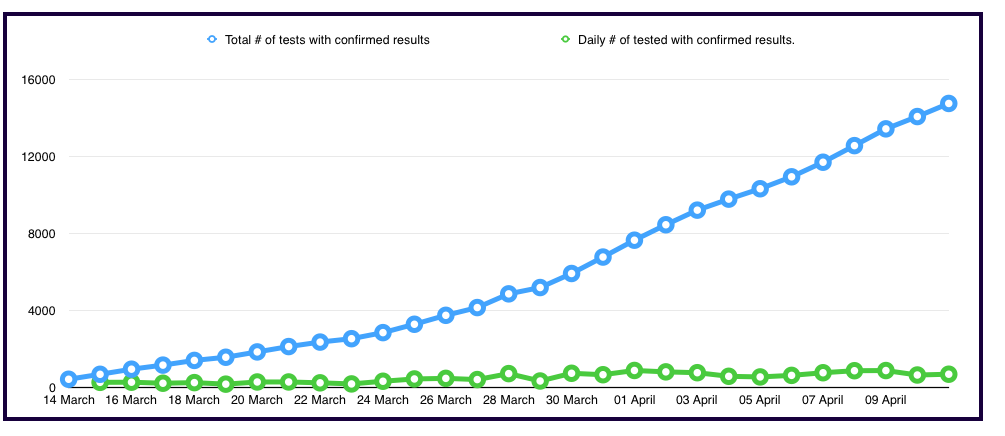Click the '09 April' x-axis label
The height and width of the screenshot is (436, 1005).
[885, 400]
